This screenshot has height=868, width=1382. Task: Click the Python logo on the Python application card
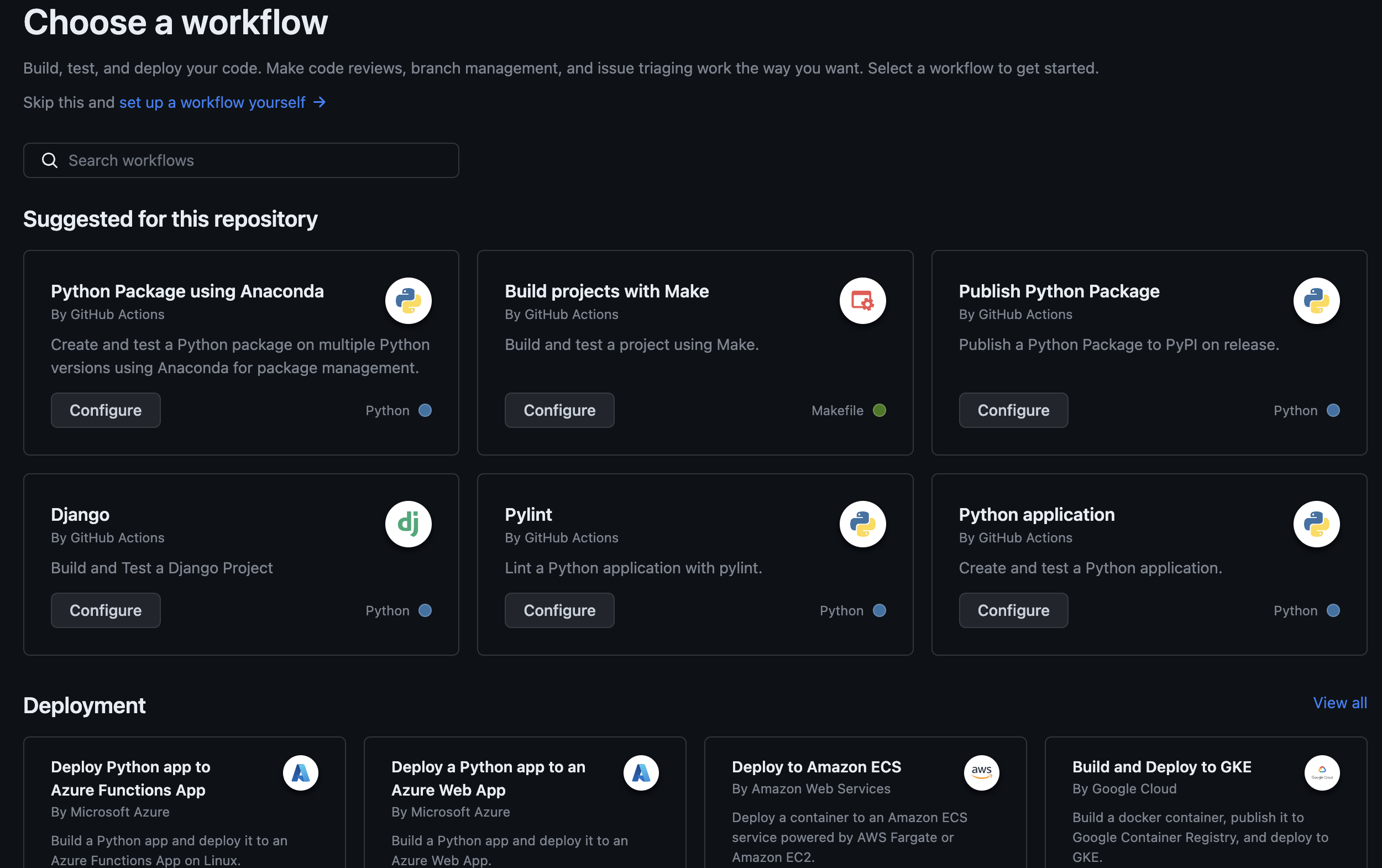click(x=1316, y=524)
